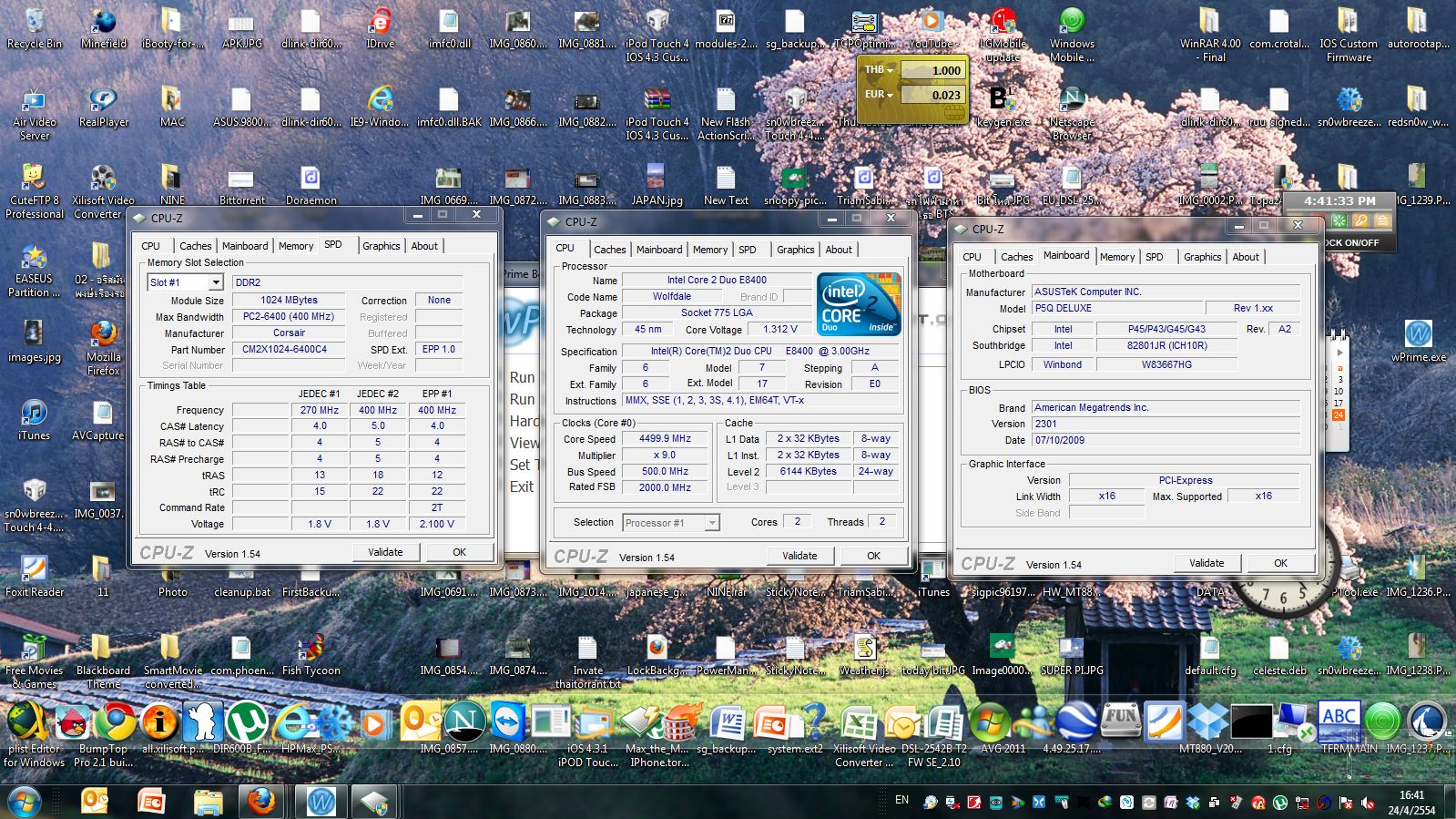This screenshot has height=819, width=1456.
Task: Open the THB currency dropdown in gadget
Action: pyautogui.click(x=879, y=70)
